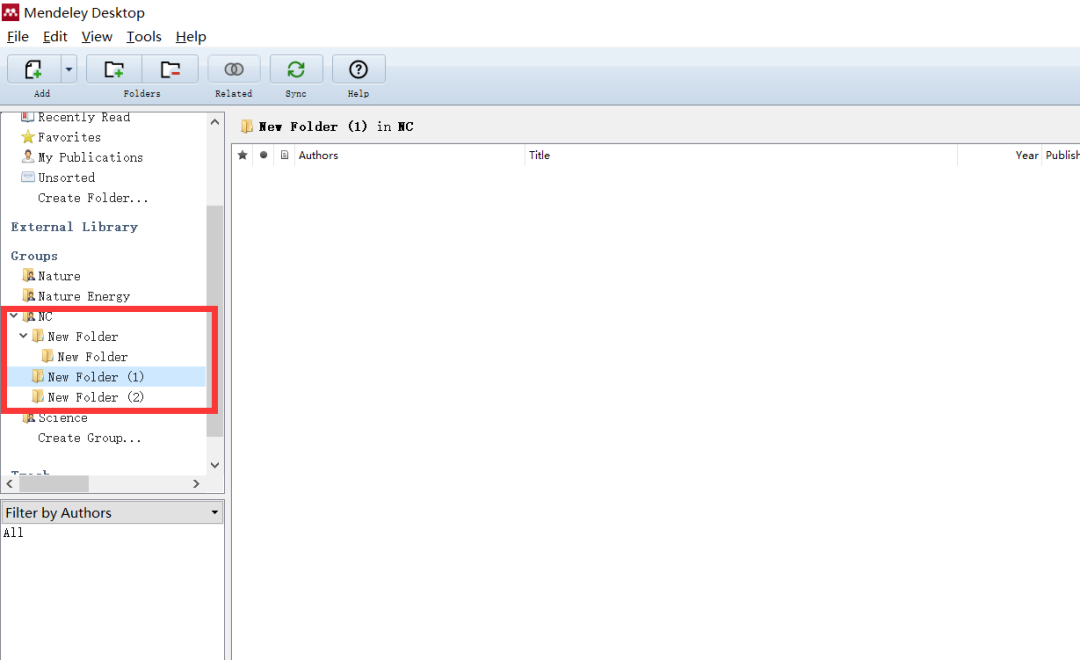Click the sidebar horizontal scrollbar thumb
This screenshot has height=660, width=1080.
(x=54, y=484)
